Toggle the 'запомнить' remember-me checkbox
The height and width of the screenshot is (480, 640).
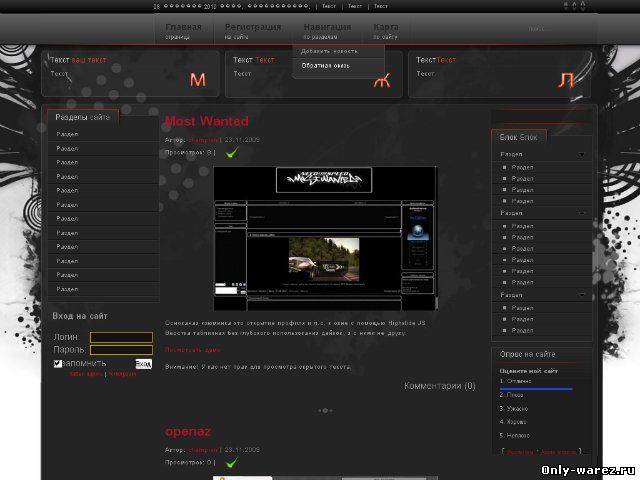[x=58, y=363]
